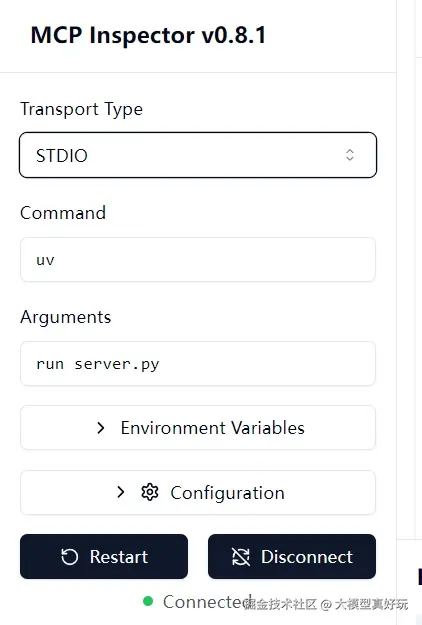The width and height of the screenshot is (422, 625).
Task: Click the Transport Type label
Action: (82, 109)
